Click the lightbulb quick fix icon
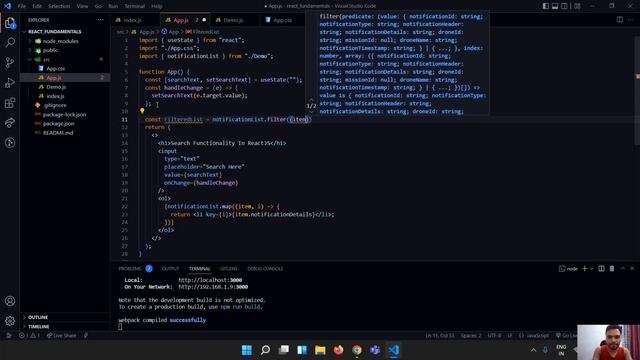This screenshot has height=360, width=640. (x=142, y=111)
